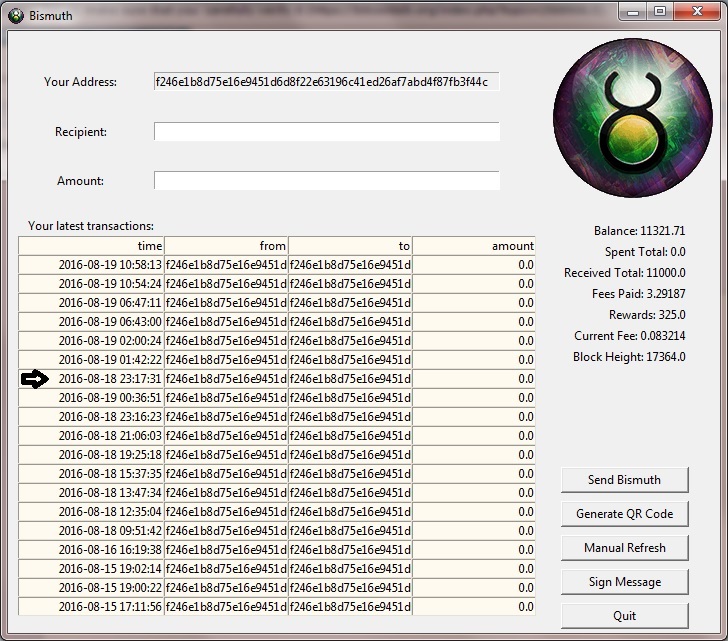This screenshot has width=728, height=641.
Task: Click the 'to' column header
Action: pyautogui.click(x=350, y=246)
